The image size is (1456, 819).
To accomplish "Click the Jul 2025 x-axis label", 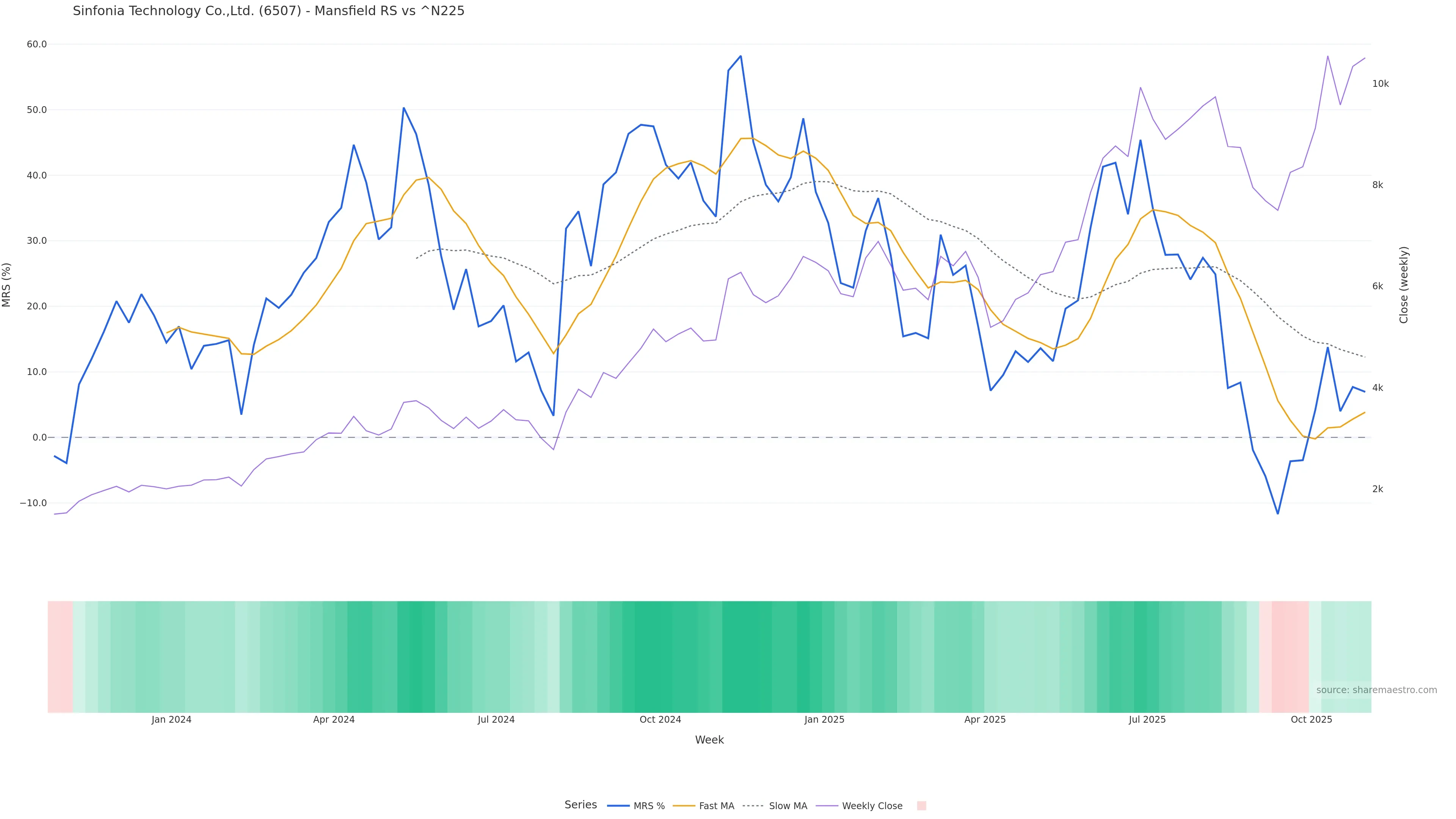I will [1147, 720].
